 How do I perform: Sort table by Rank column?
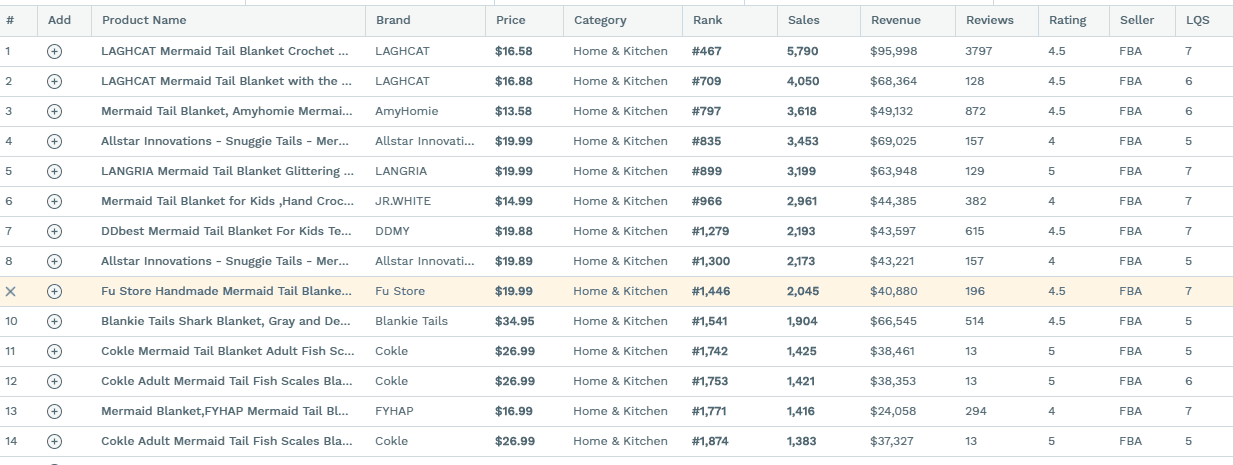[x=707, y=20]
